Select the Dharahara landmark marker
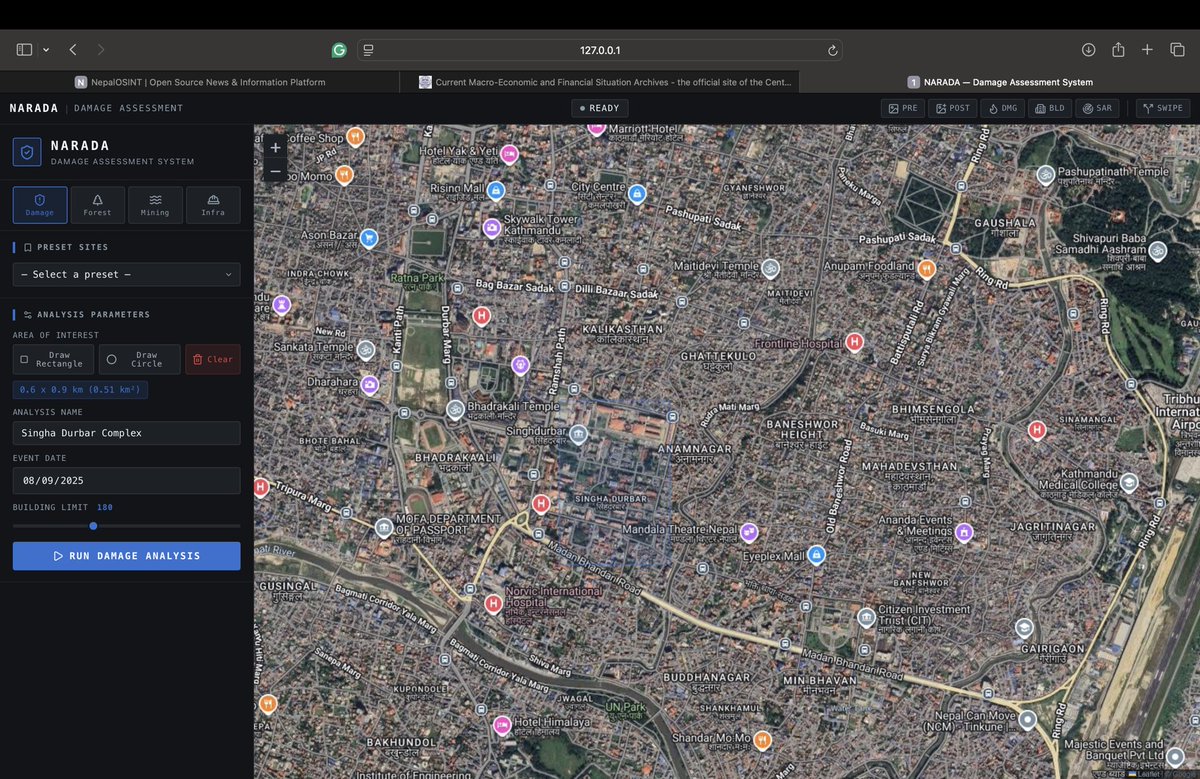The width and height of the screenshot is (1200, 779). tap(370, 384)
